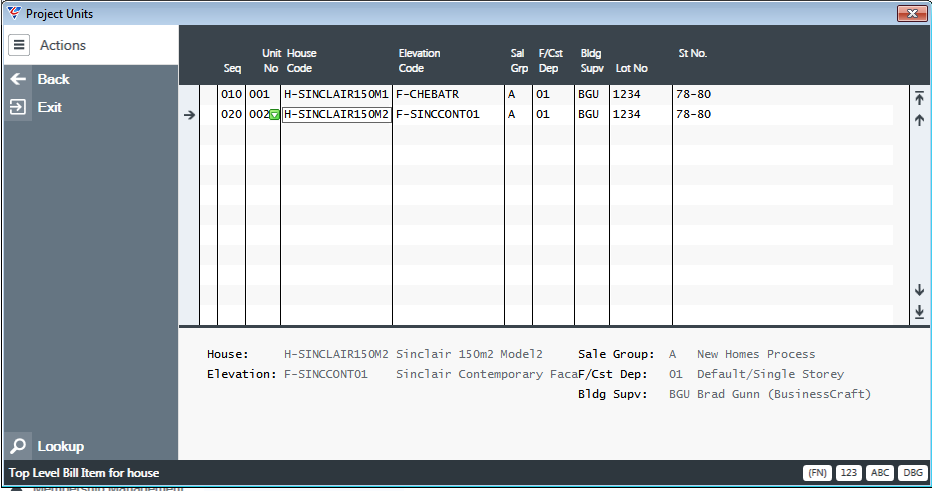
Task: Click Sinclair 150m2 Model2 description
Action: [469, 354]
